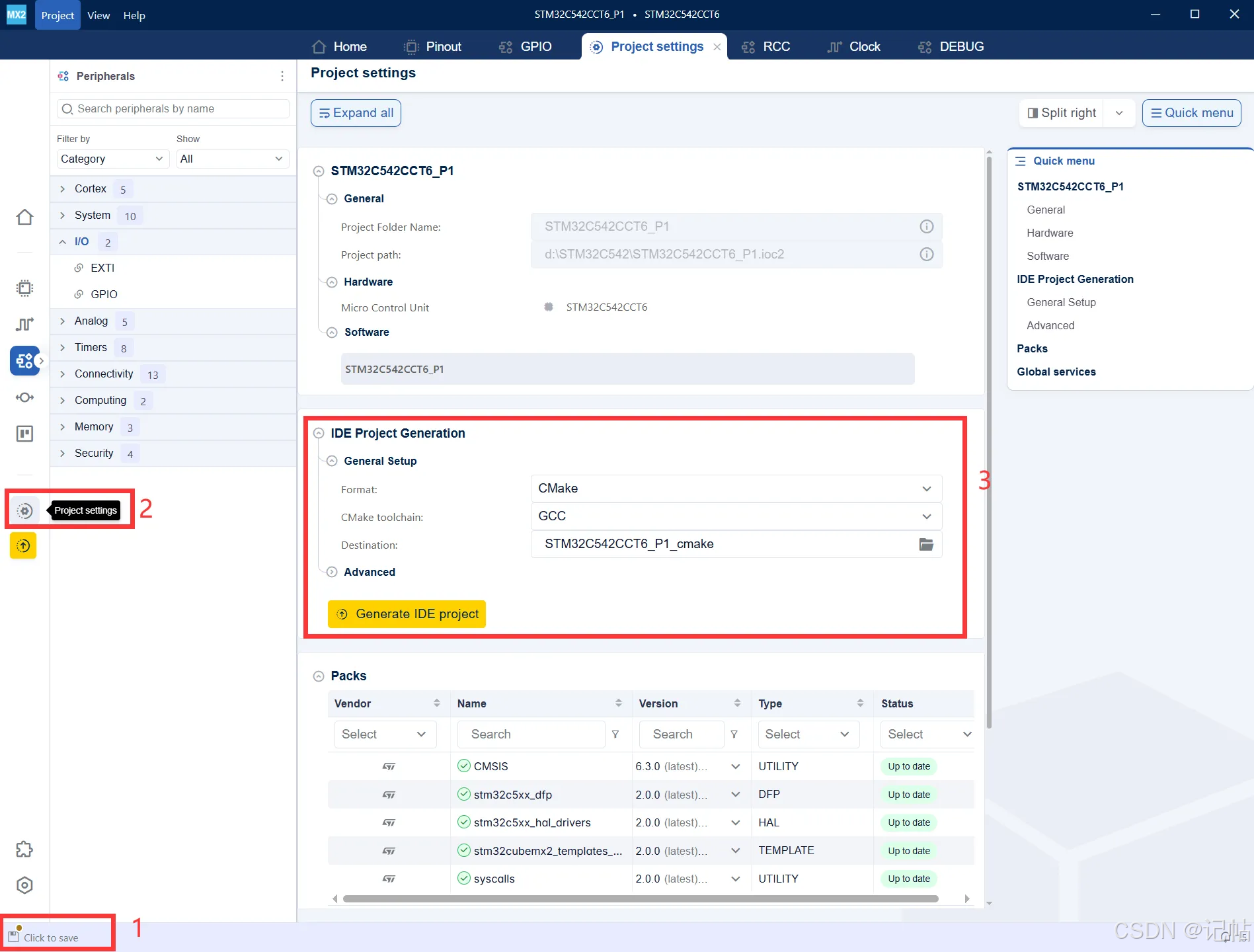Image resolution: width=1254 pixels, height=952 pixels.
Task: Click the MX2 application logo
Action: 17,15
